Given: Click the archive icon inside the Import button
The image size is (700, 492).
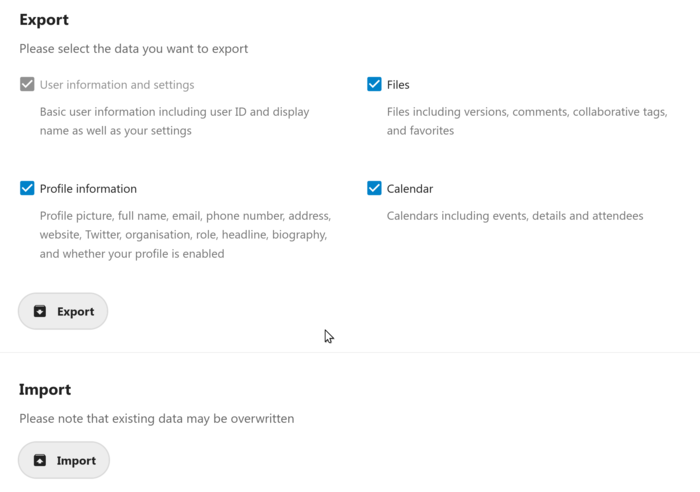Looking at the screenshot, I should click(x=40, y=460).
